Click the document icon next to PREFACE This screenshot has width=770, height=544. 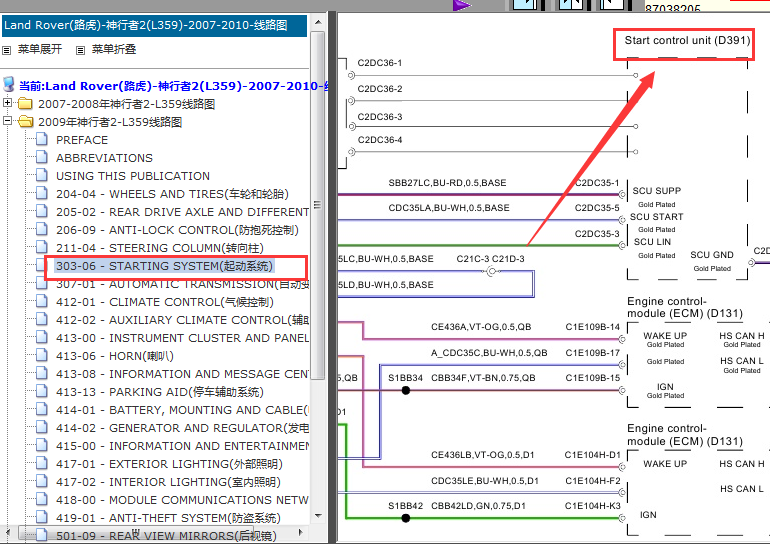[42, 139]
